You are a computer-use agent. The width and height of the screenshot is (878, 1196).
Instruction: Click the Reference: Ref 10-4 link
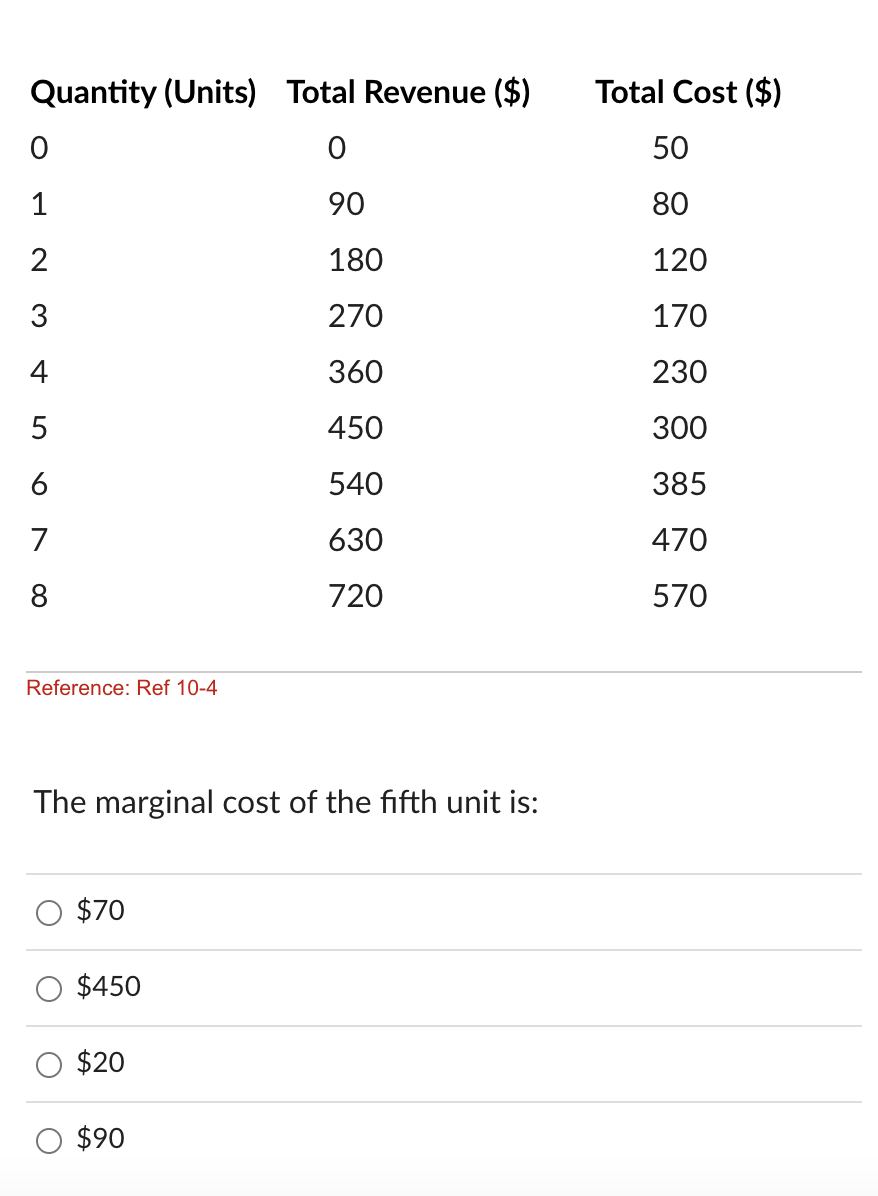[122, 688]
